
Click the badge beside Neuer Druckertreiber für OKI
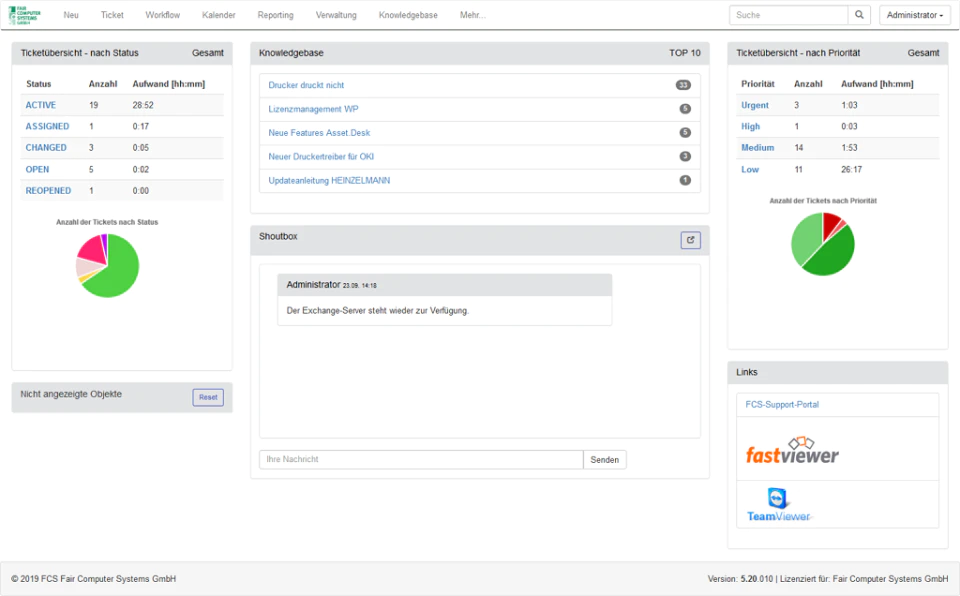point(685,156)
